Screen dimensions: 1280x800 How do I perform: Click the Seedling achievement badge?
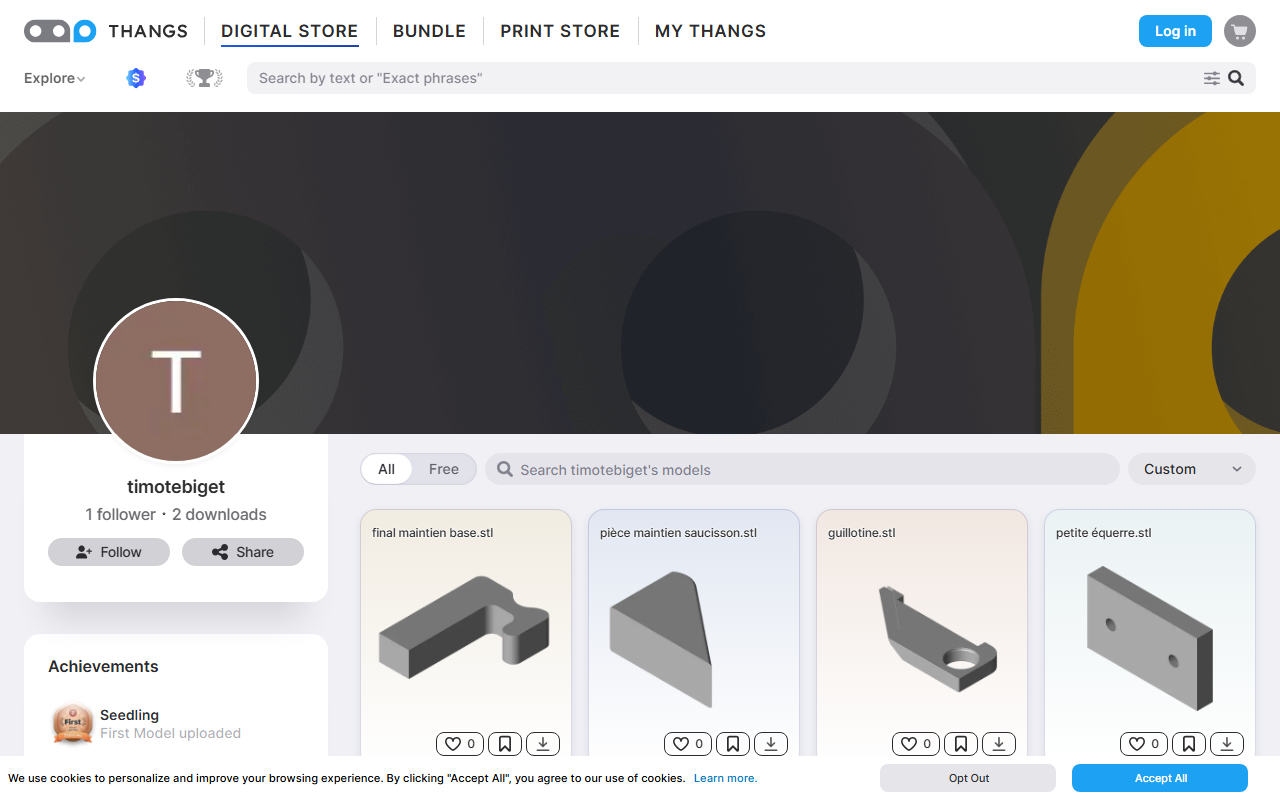pos(72,724)
